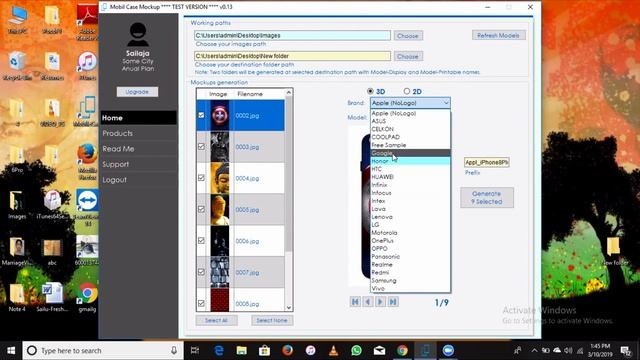Uncheck the 0007.jpg checkbox
Image resolution: width=640 pixels, height=360 pixels.
point(201,272)
